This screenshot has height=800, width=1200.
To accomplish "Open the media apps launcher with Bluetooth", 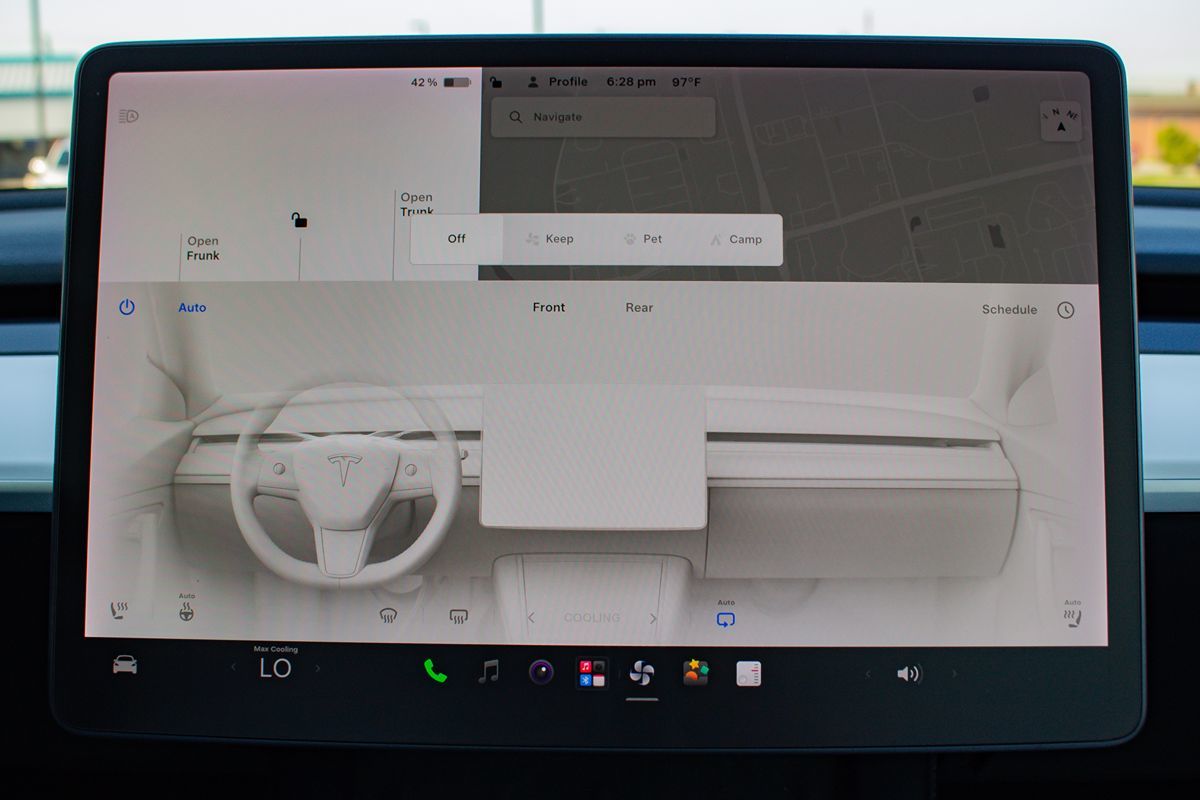I will 592,673.
